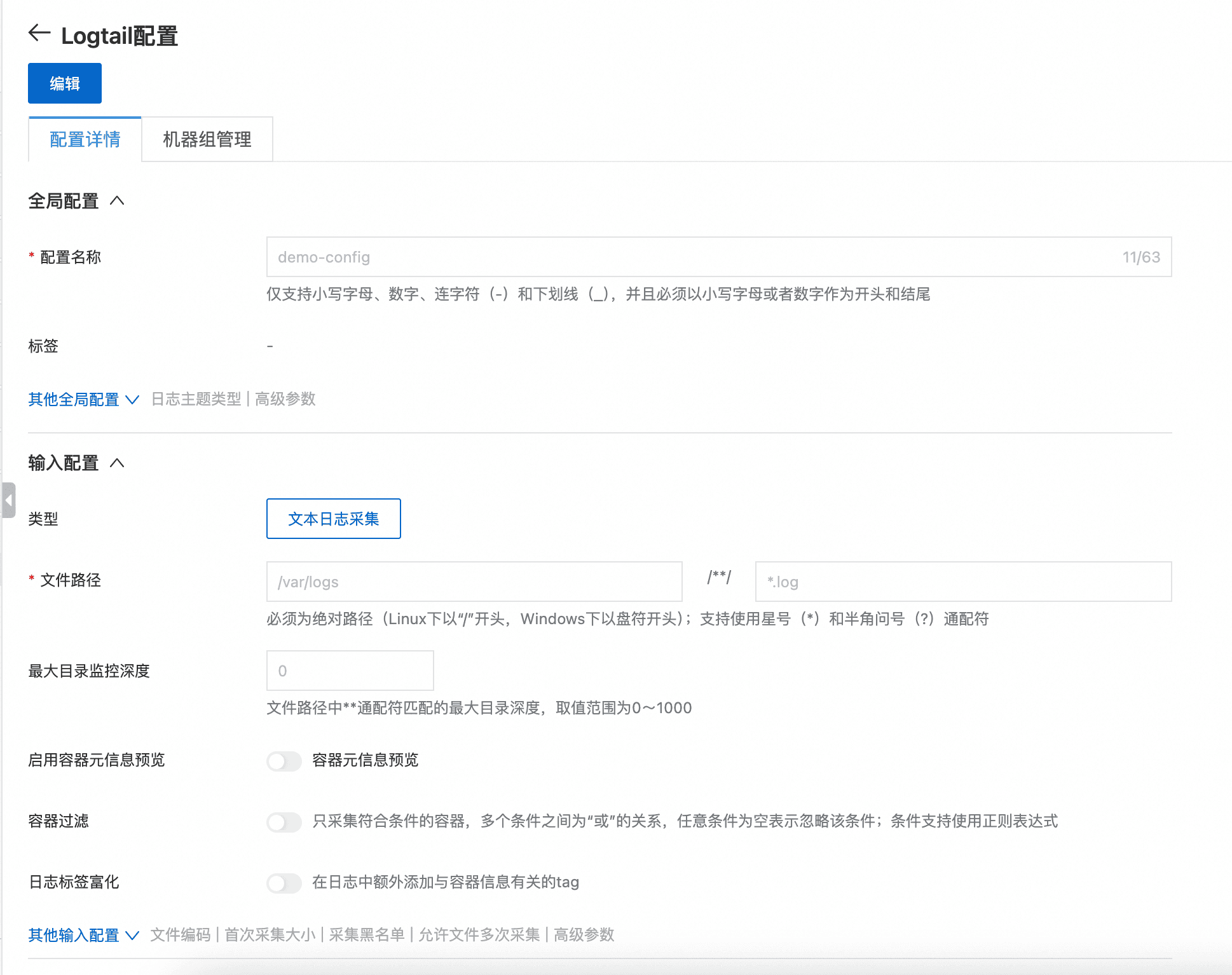
Task: Toggle 容器元信息预览 switch
Action: (284, 761)
